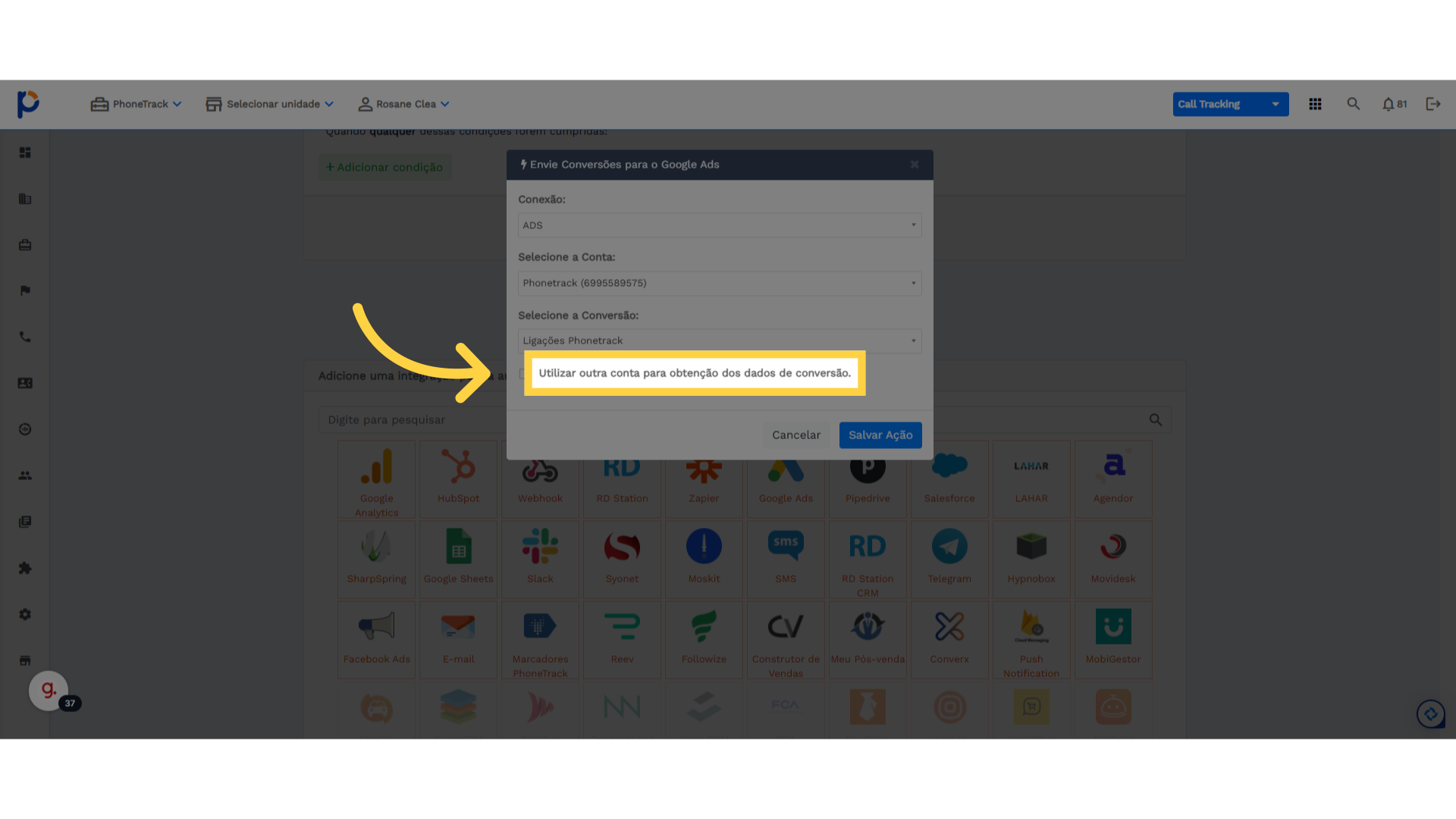This screenshot has width=1456, height=819.
Task: Open the apps grid icon
Action: 1315,104
